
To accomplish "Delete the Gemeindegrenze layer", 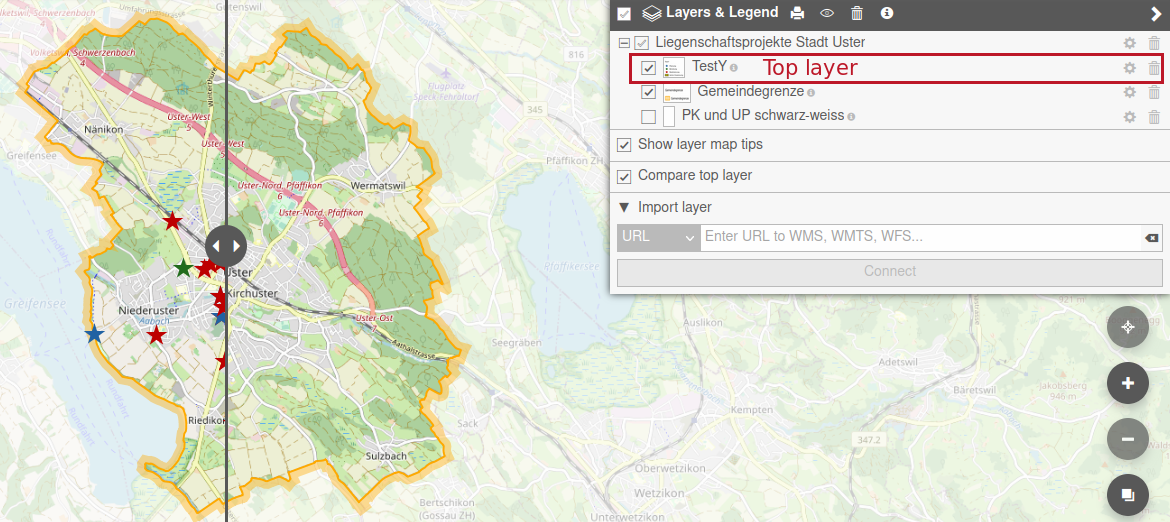I will pos(1154,92).
